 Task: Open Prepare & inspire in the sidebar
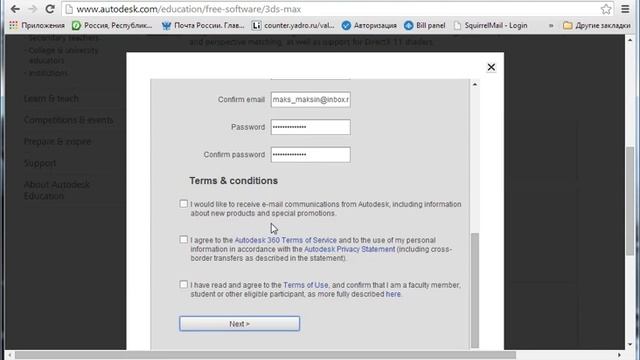click(58, 142)
